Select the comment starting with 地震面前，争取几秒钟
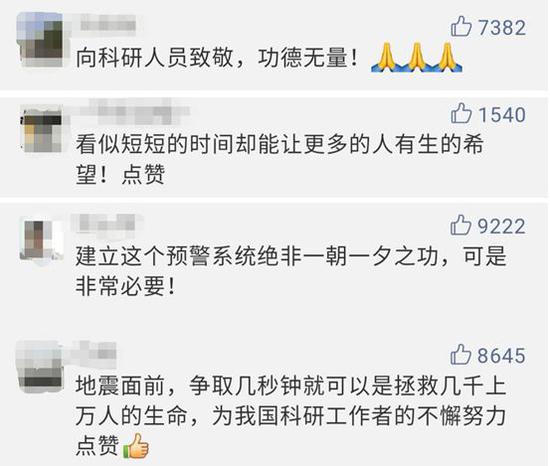This screenshot has width=550, height=466. tap(291, 416)
